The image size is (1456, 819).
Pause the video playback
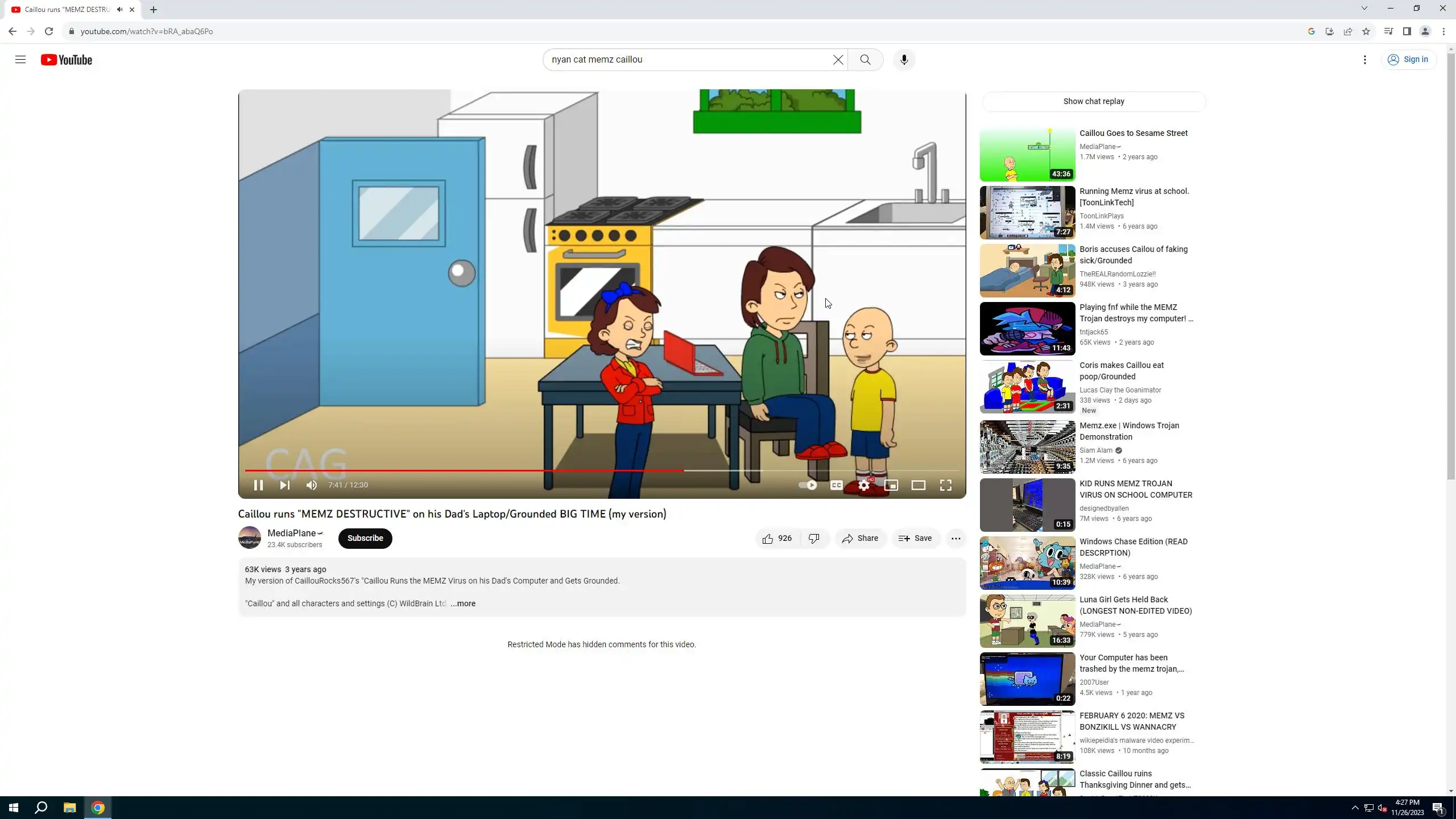(x=258, y=485)
